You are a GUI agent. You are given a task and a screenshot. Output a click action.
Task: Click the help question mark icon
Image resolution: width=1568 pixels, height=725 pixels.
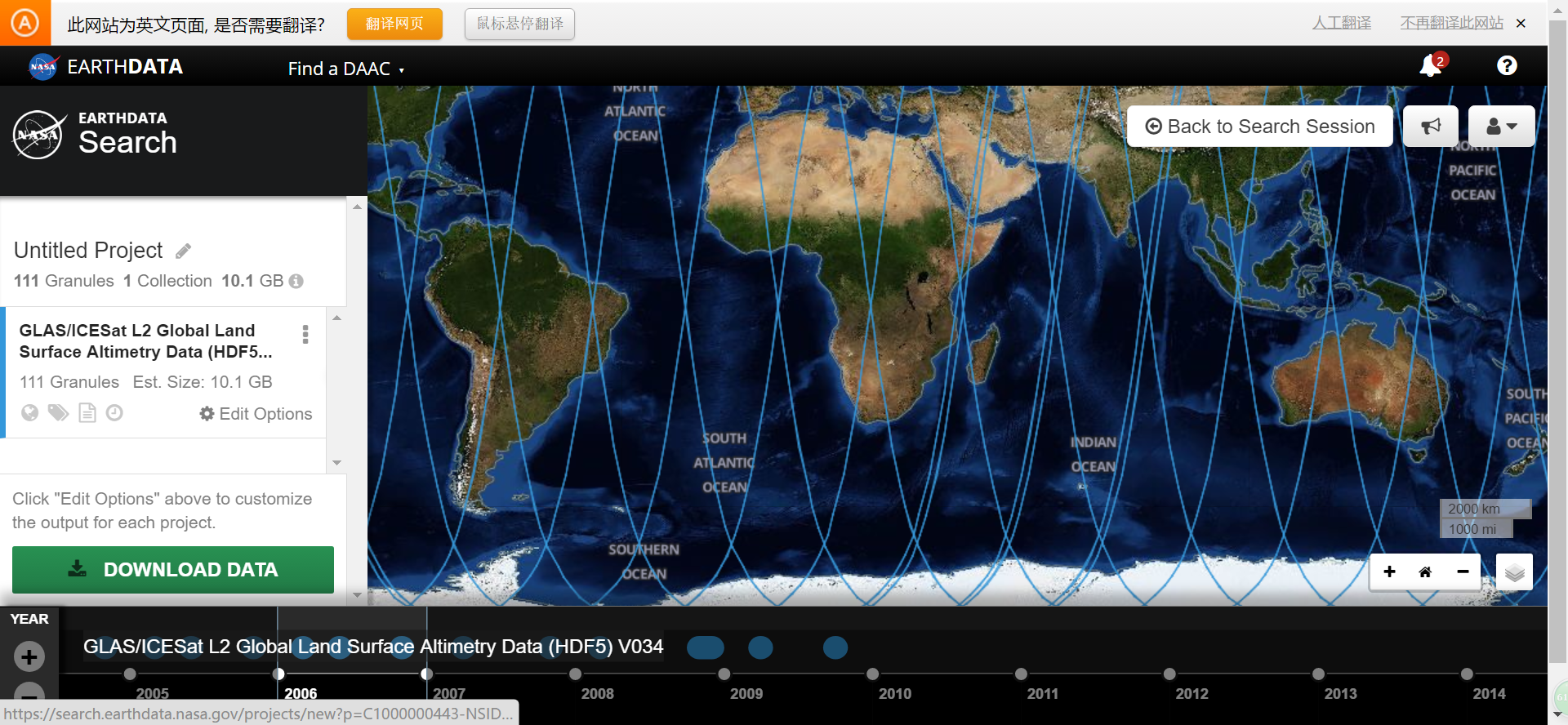point(1507,65)
